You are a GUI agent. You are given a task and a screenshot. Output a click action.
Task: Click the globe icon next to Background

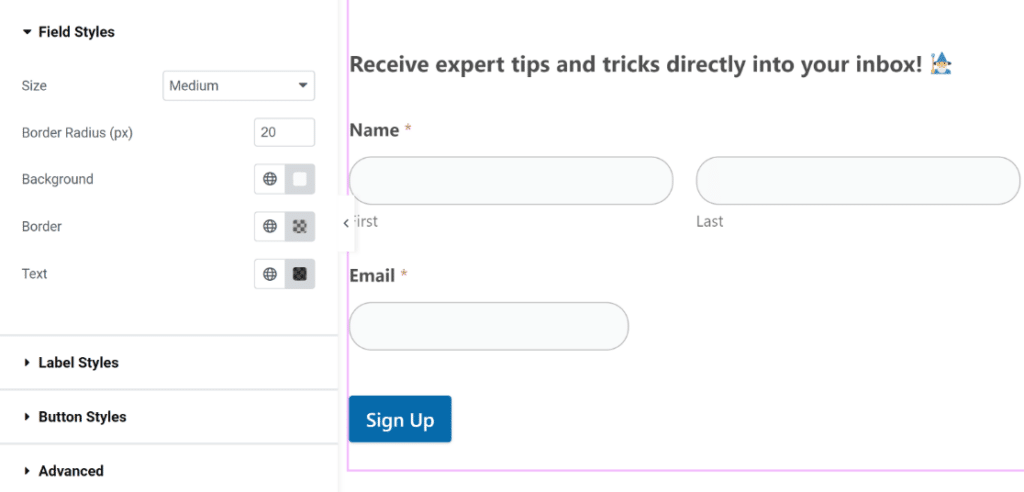point(270,180)
